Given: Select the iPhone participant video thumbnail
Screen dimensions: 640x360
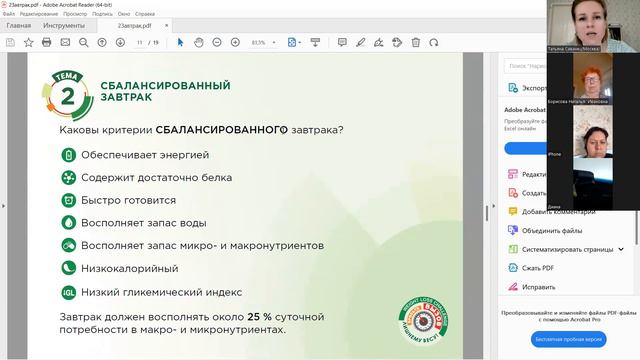Looking at the screenshot, I should (x=593, y=131).
